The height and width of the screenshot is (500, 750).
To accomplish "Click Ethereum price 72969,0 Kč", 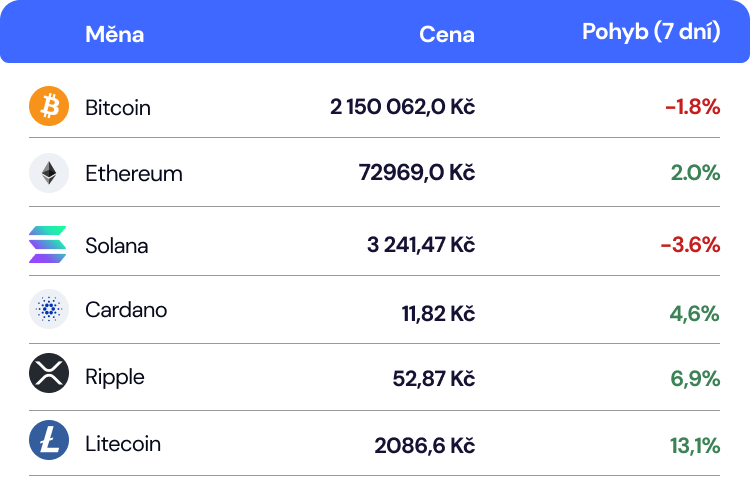I will click(416, 173).
